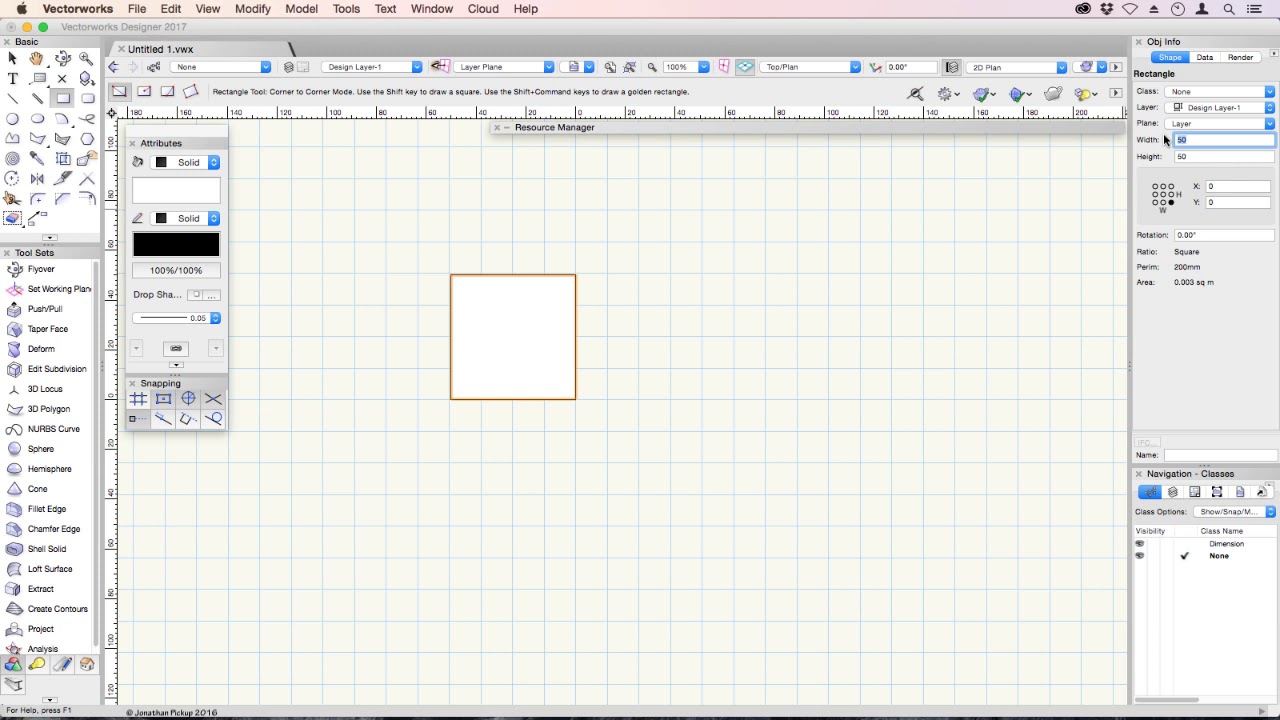Image resolution: width=1280 pixels, height=720 pixels.
Task: Select the Taper Face tool
Action: (x=47, y=329)
